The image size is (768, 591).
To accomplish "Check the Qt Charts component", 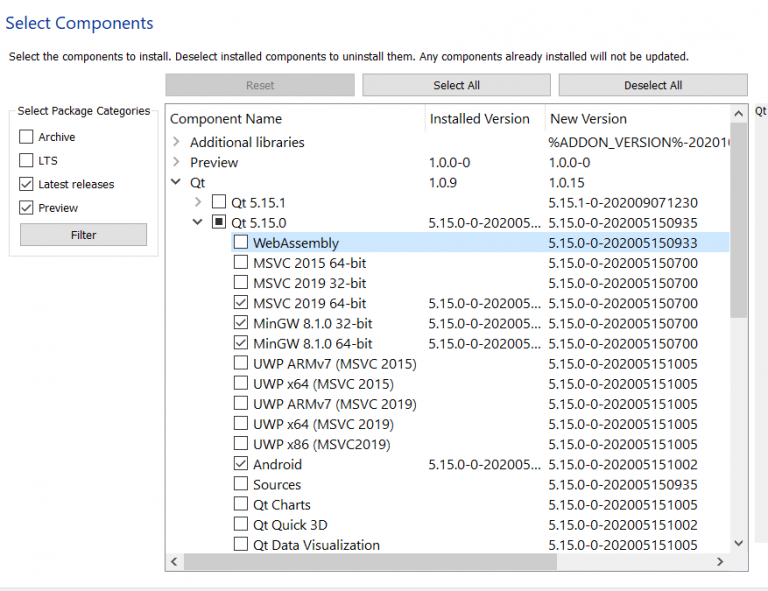I will pos(241,505).
